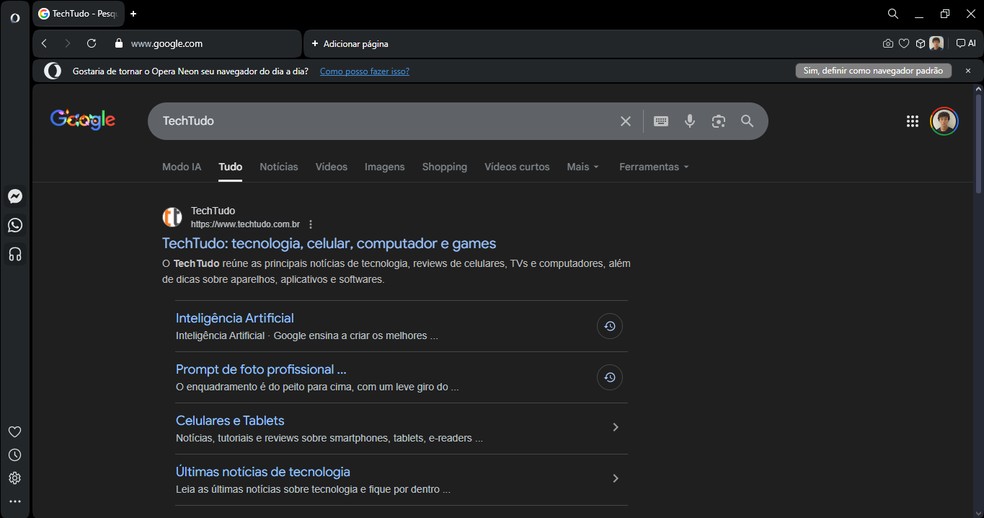Open the Opera menu logo
Viewport: 984px width, 518px height.
pos(14,18)
